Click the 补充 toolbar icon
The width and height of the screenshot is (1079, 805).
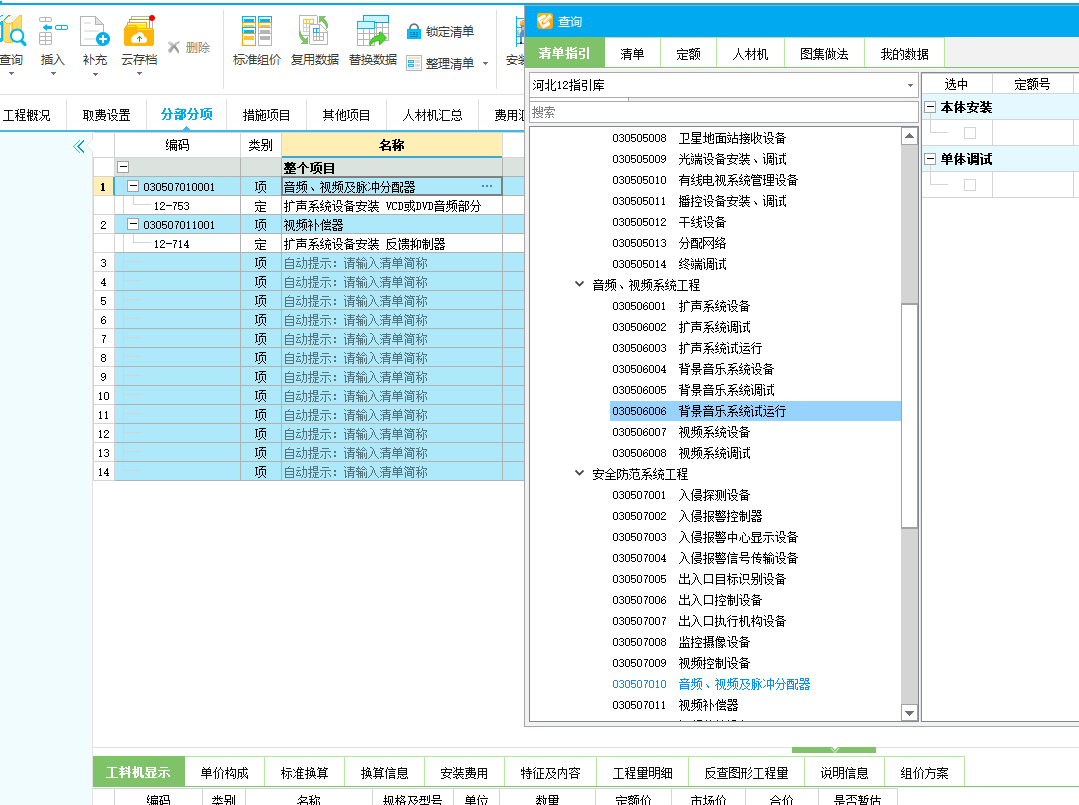[95, 32]
